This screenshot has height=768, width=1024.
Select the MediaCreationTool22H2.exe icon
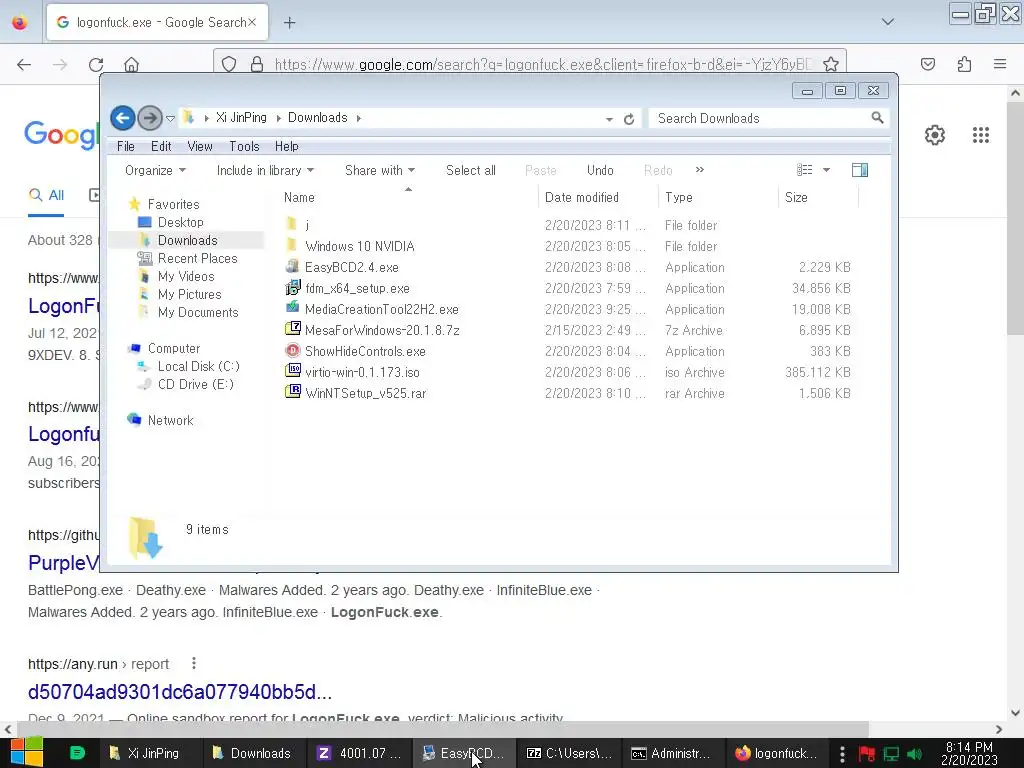tap(293, 308)
